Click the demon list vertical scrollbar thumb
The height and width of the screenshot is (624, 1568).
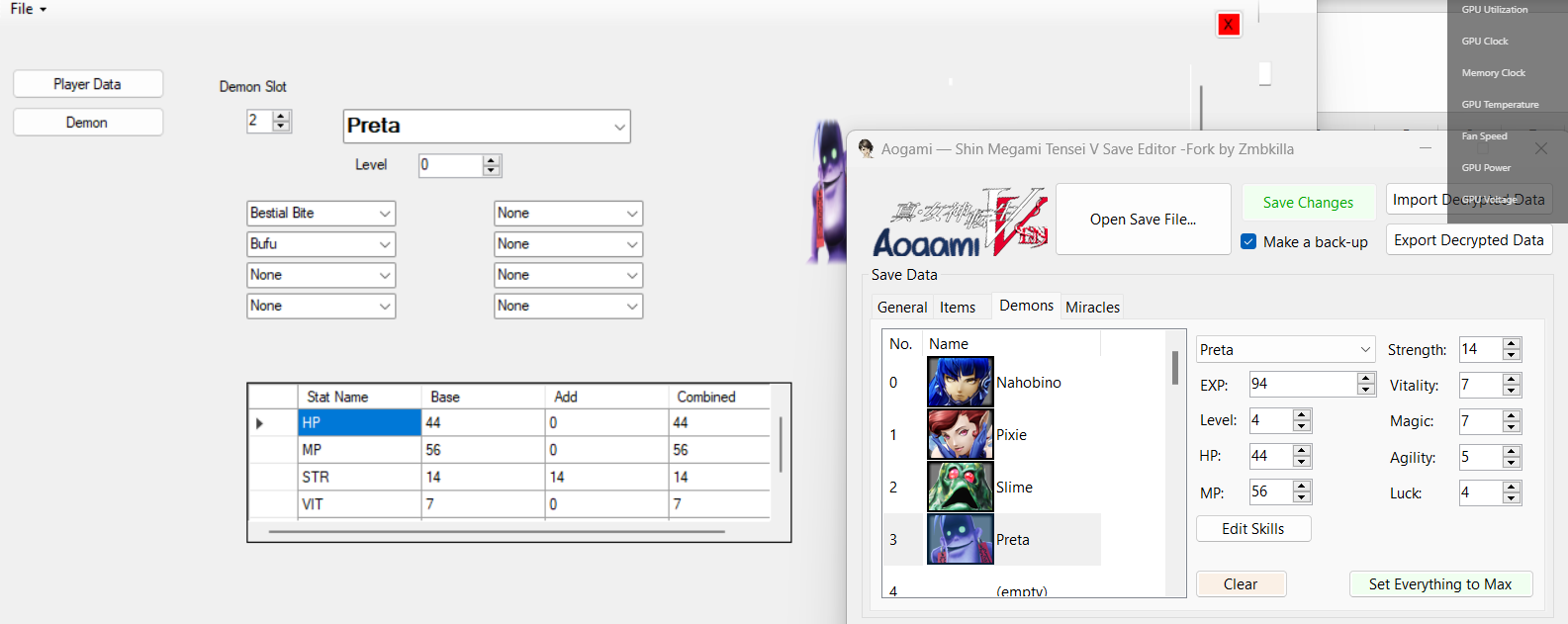[1175, 368]
